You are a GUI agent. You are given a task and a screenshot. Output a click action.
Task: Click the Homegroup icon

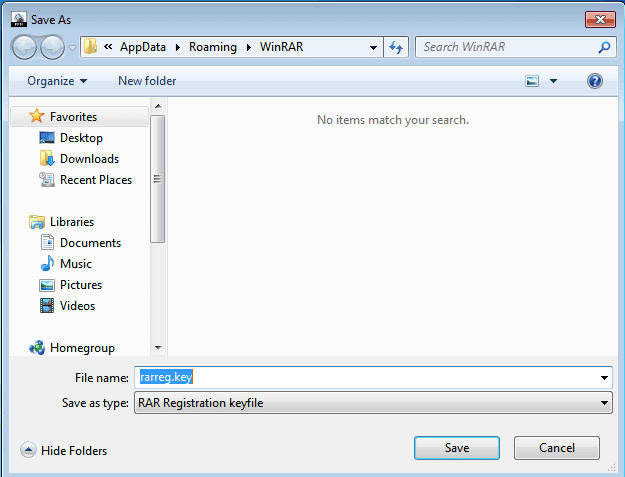pos(37,347)
